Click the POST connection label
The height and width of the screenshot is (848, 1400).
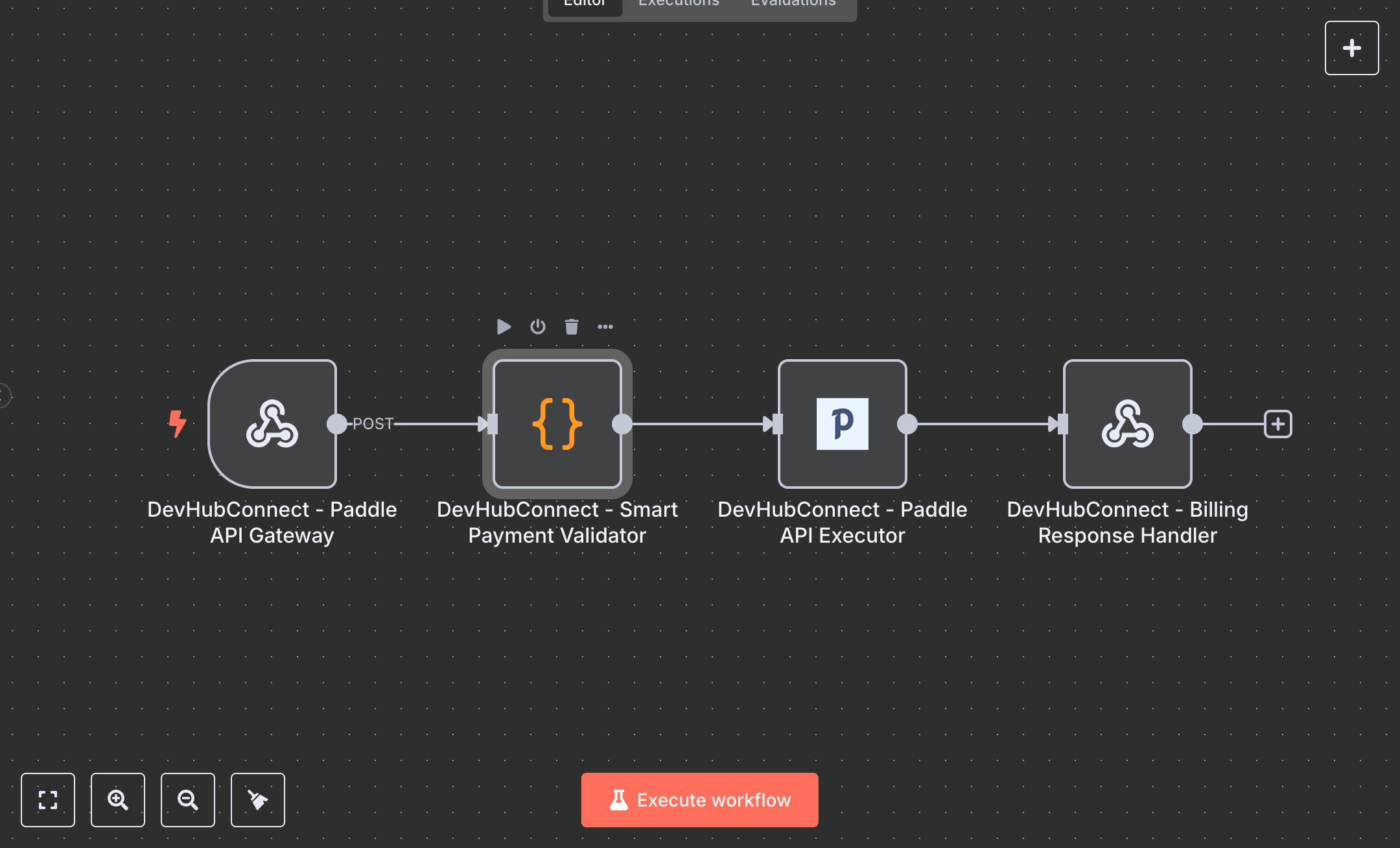[x=373, y=424]
